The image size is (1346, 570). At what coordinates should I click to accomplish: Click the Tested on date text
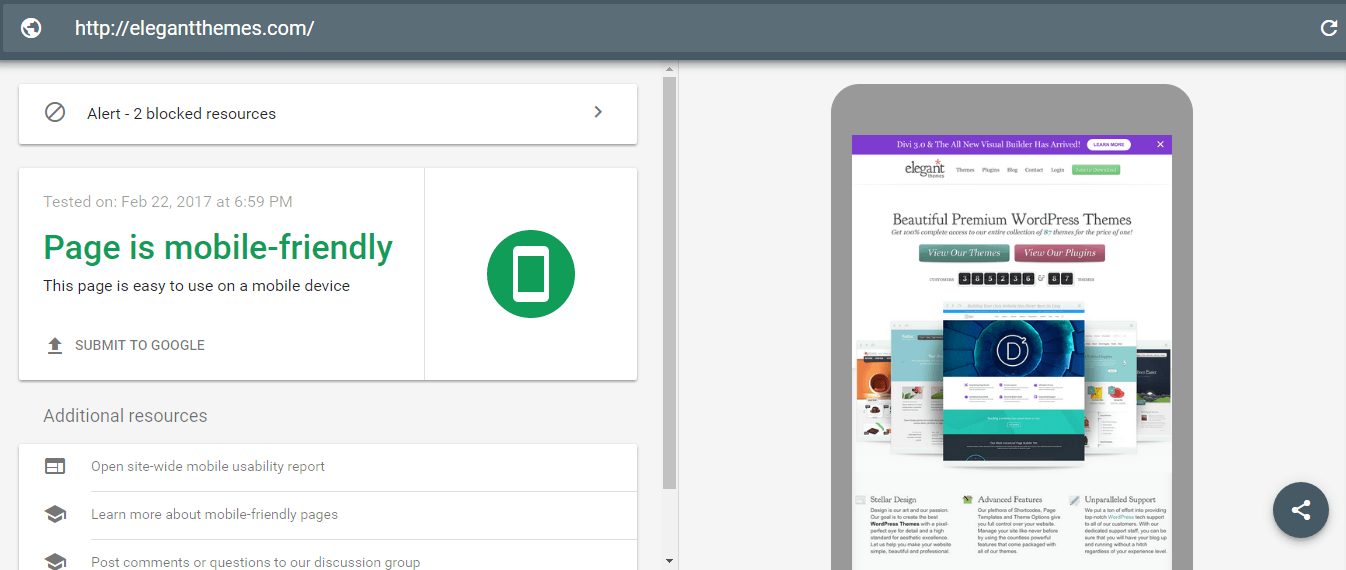point(168,202)
